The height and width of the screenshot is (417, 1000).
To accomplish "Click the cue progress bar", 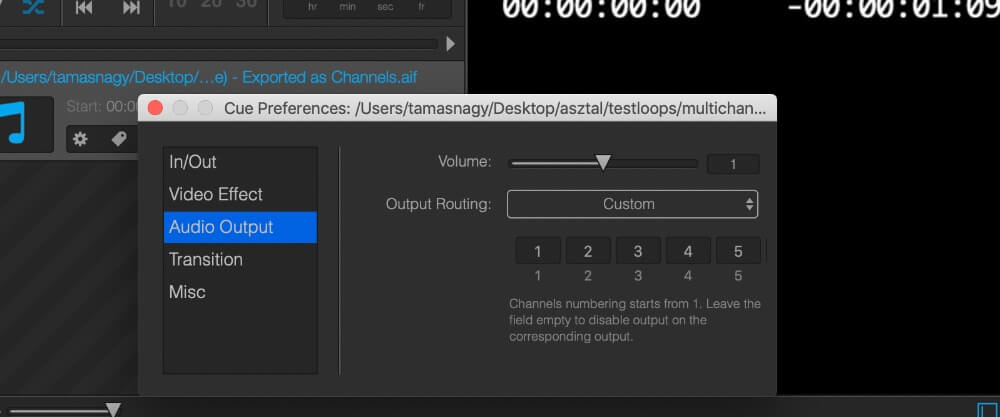I will tap(219, 44).
